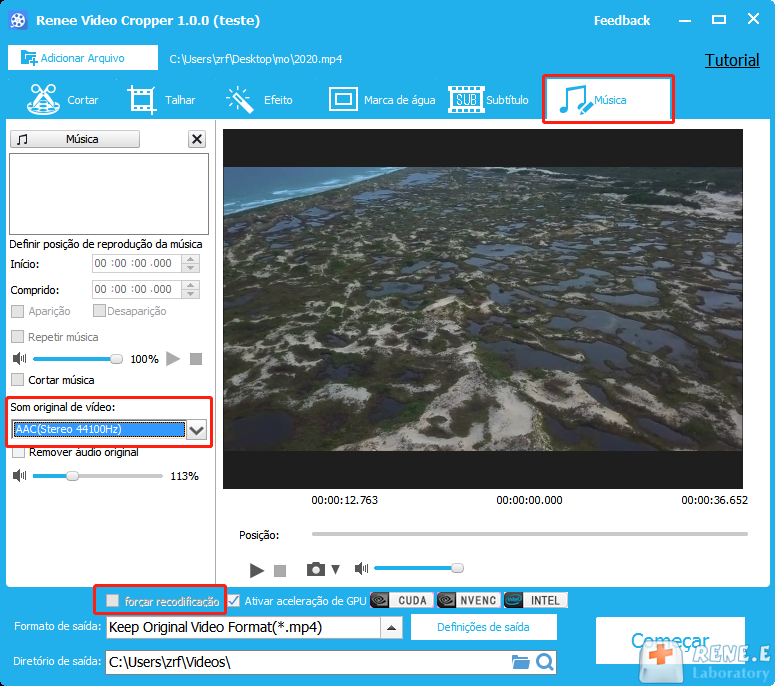Click the stop button below the video preview
The image size is (775, 686).
click(x=280, y=570)
